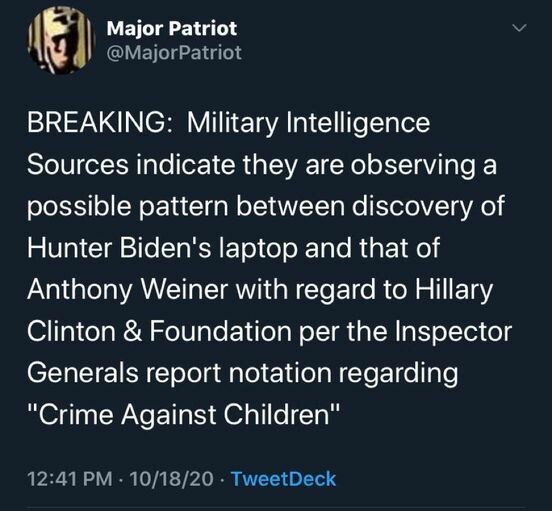Select the word "observing" in the tweet
The height and width of the screenshot is (511, 552).
pyautogui.click(x=413, y=166)
